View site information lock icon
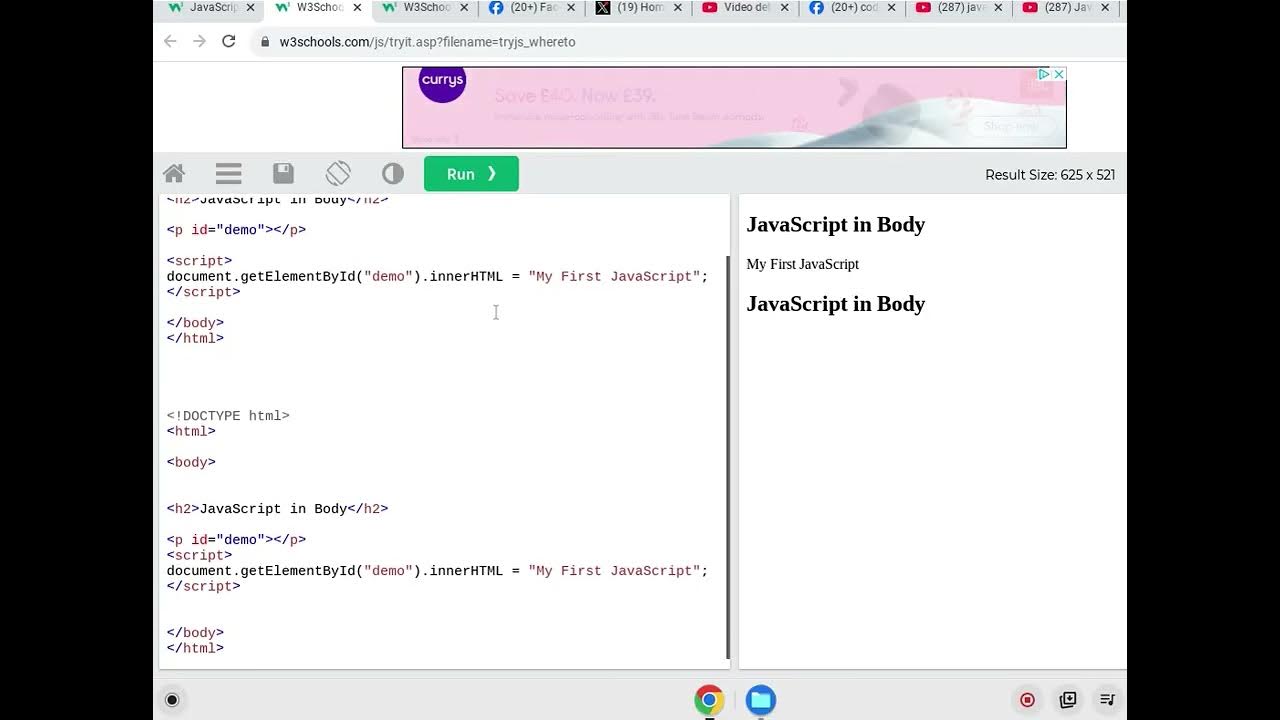Image resolution: width=1280 pixels, height=720 pixels. tap(265, 42)
